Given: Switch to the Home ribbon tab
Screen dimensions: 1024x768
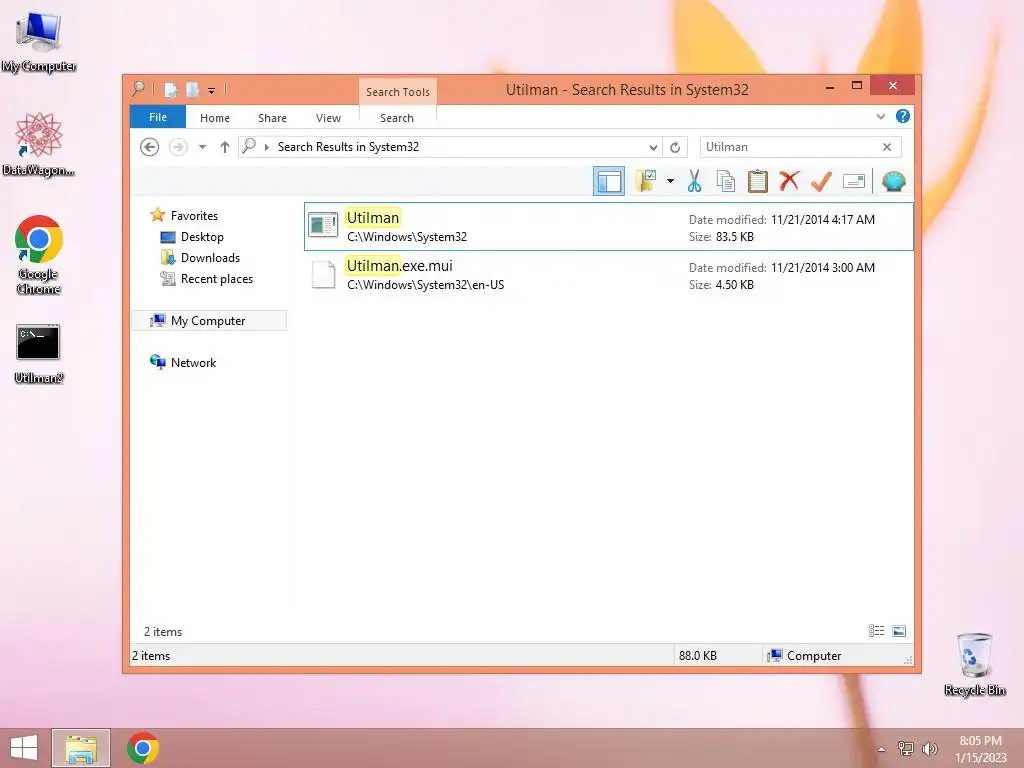Looking at the screenshot, I should pos(215,118).
